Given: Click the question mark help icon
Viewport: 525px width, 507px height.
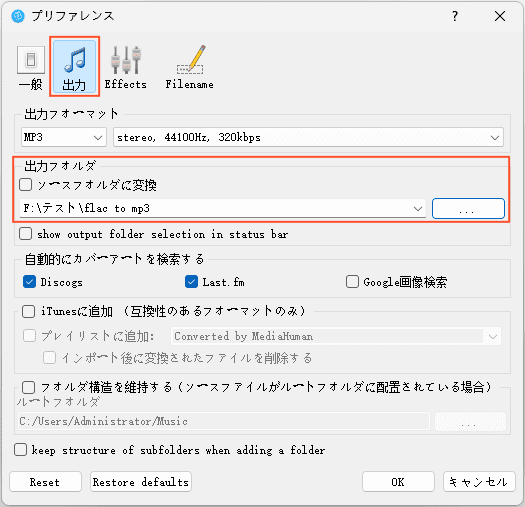Looking at the screenshot, I should coord(455,16).
